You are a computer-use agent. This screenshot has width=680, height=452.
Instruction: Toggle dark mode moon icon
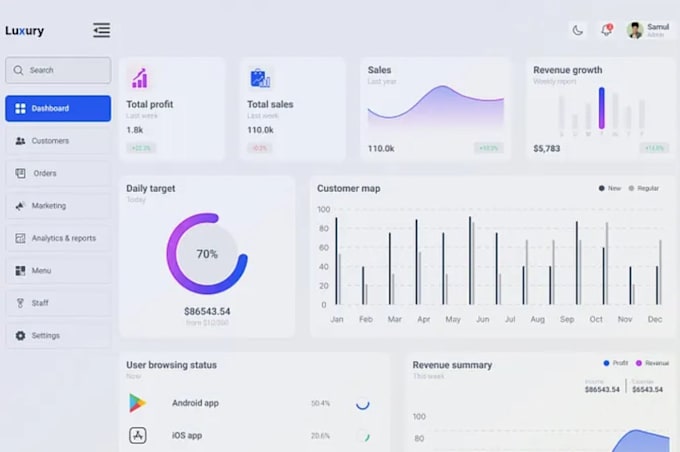[577, 30]
